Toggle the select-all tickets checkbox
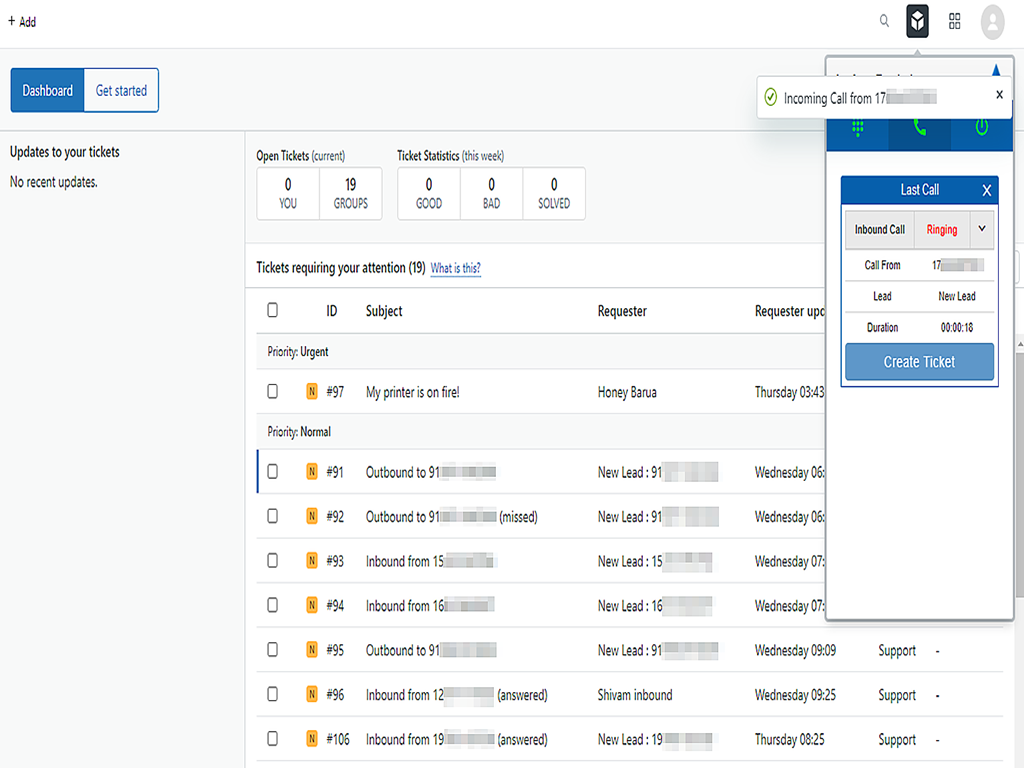 (273, 310)
